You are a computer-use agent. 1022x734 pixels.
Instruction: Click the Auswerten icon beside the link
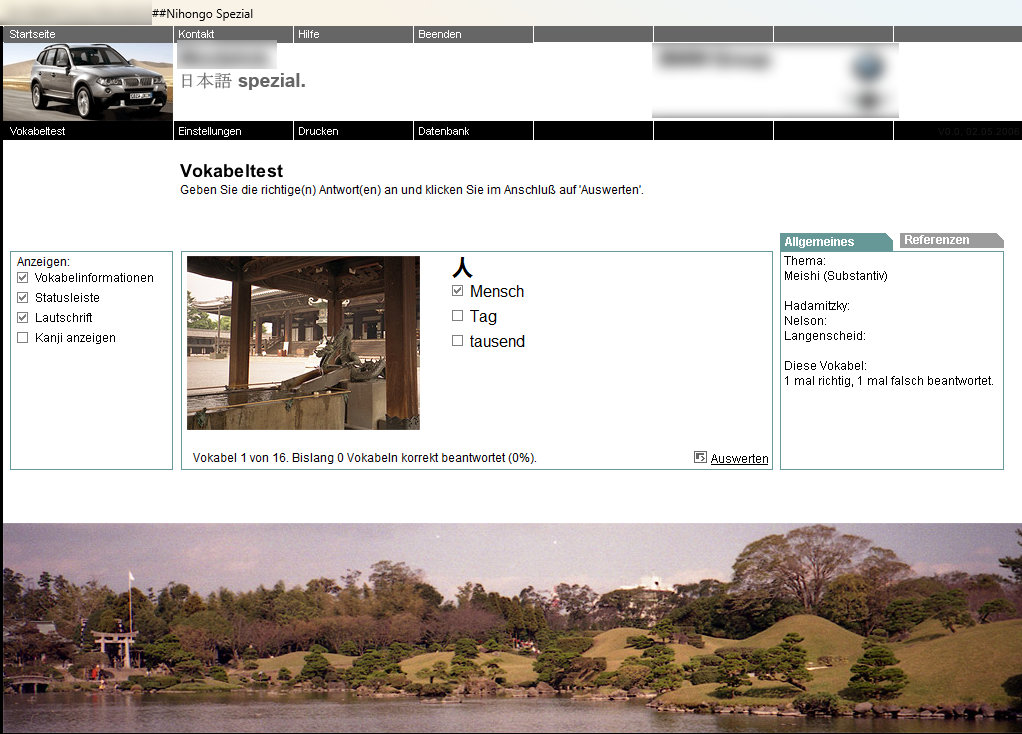pyautogui.click(x=700, y=457)
